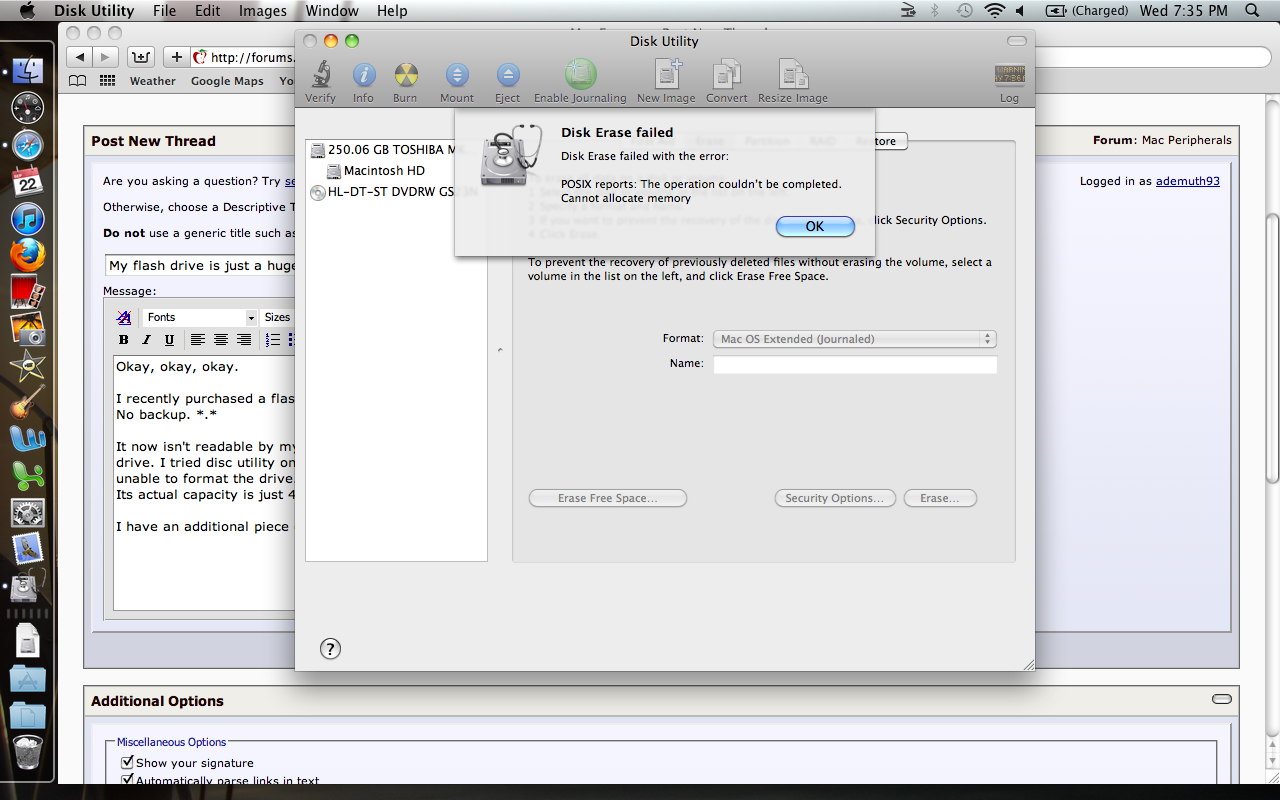Screen dimensions: 1280x800
Task: Click the Wi-Fi status menu icon
Action: click(994, 11)
